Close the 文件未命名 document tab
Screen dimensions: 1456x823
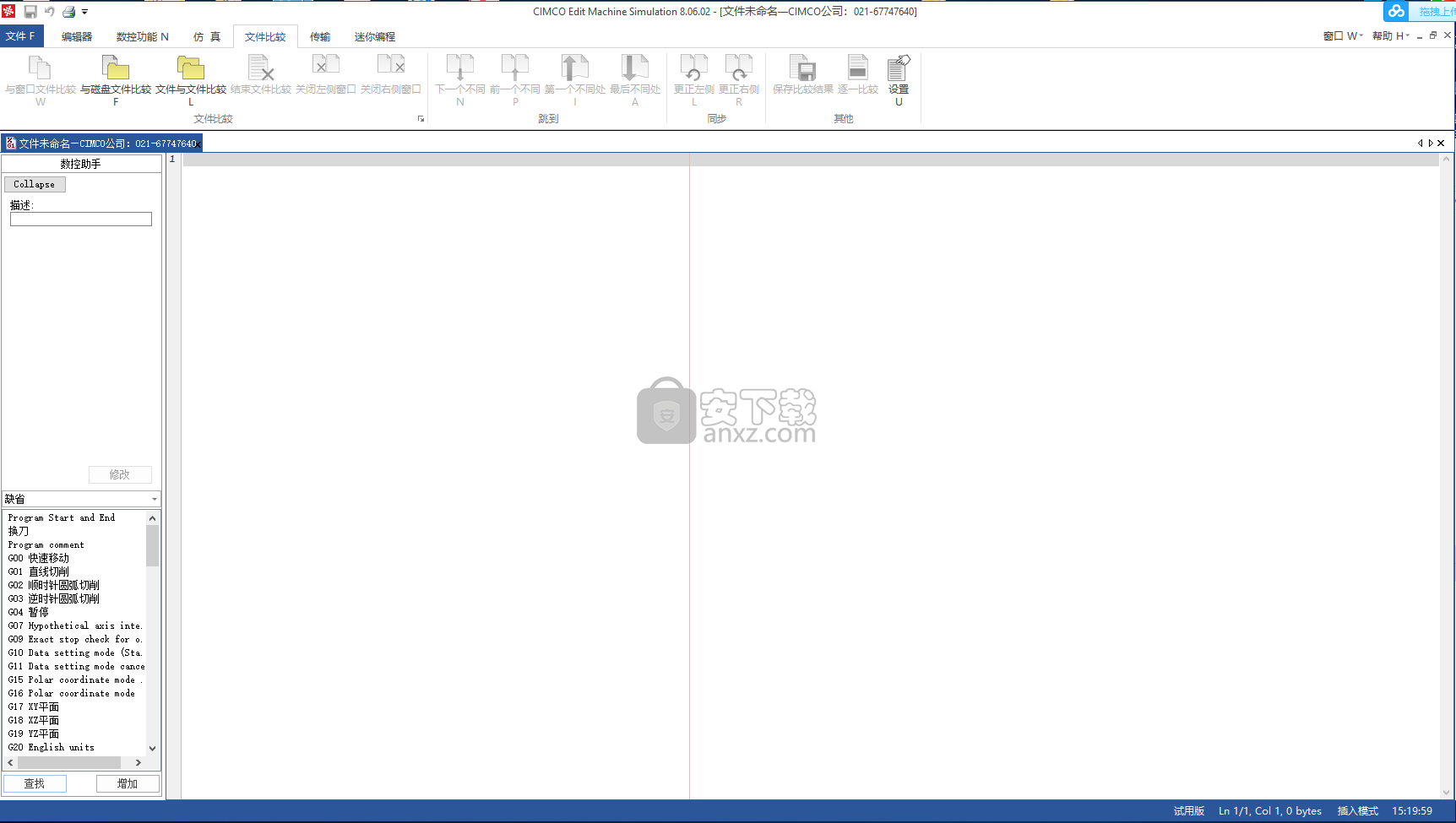(x=199, y=144)
